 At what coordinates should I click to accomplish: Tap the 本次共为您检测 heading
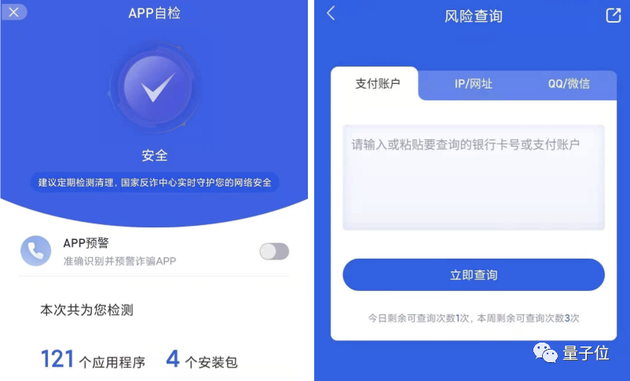coord(87,310)
